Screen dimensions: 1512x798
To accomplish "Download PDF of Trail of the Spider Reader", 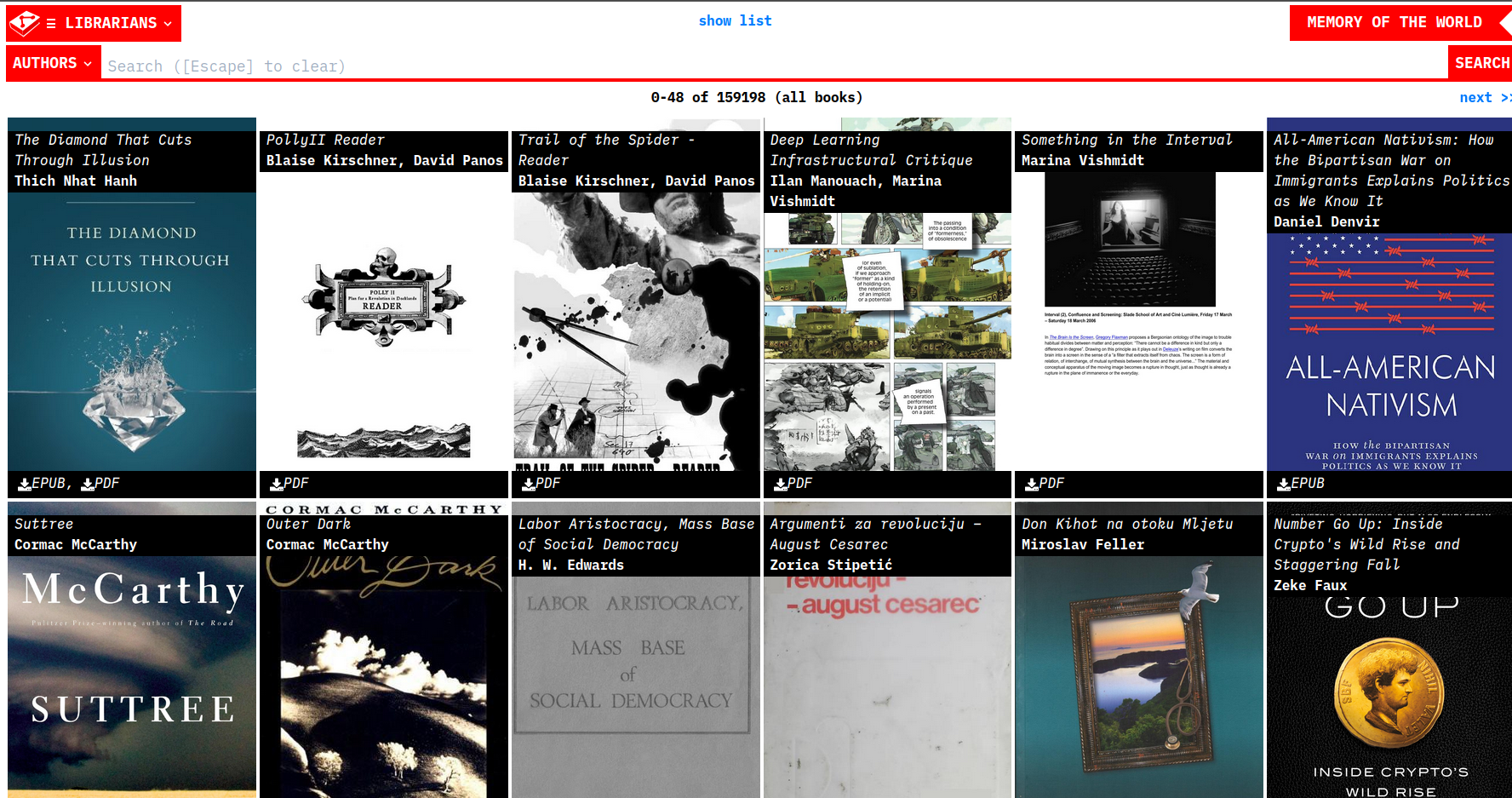I will point(541,483).
